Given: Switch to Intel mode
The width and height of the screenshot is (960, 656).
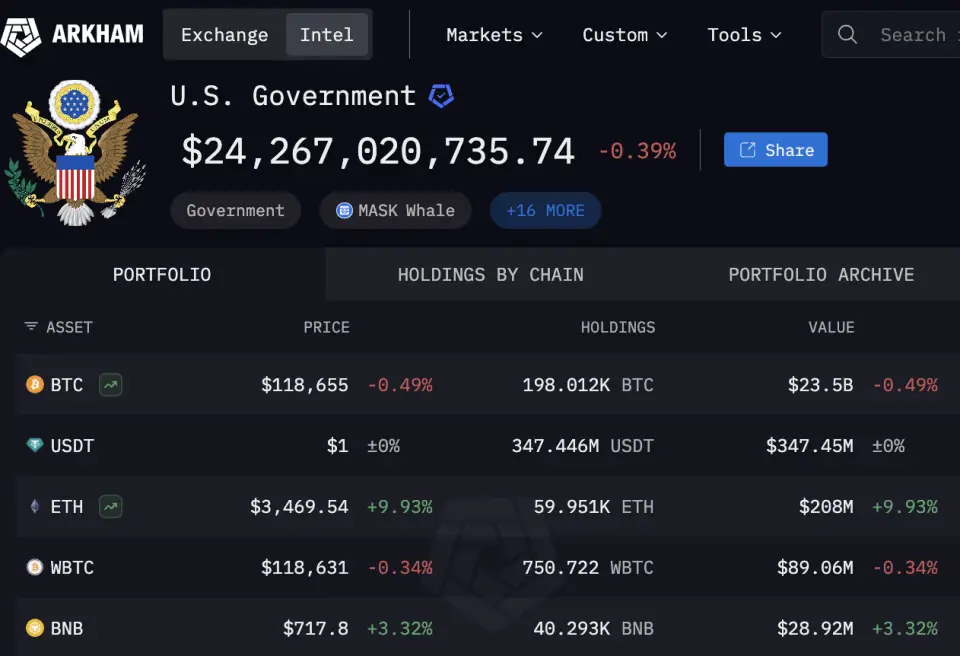Looking at the screenshot, I should click(x=327, y=35).
